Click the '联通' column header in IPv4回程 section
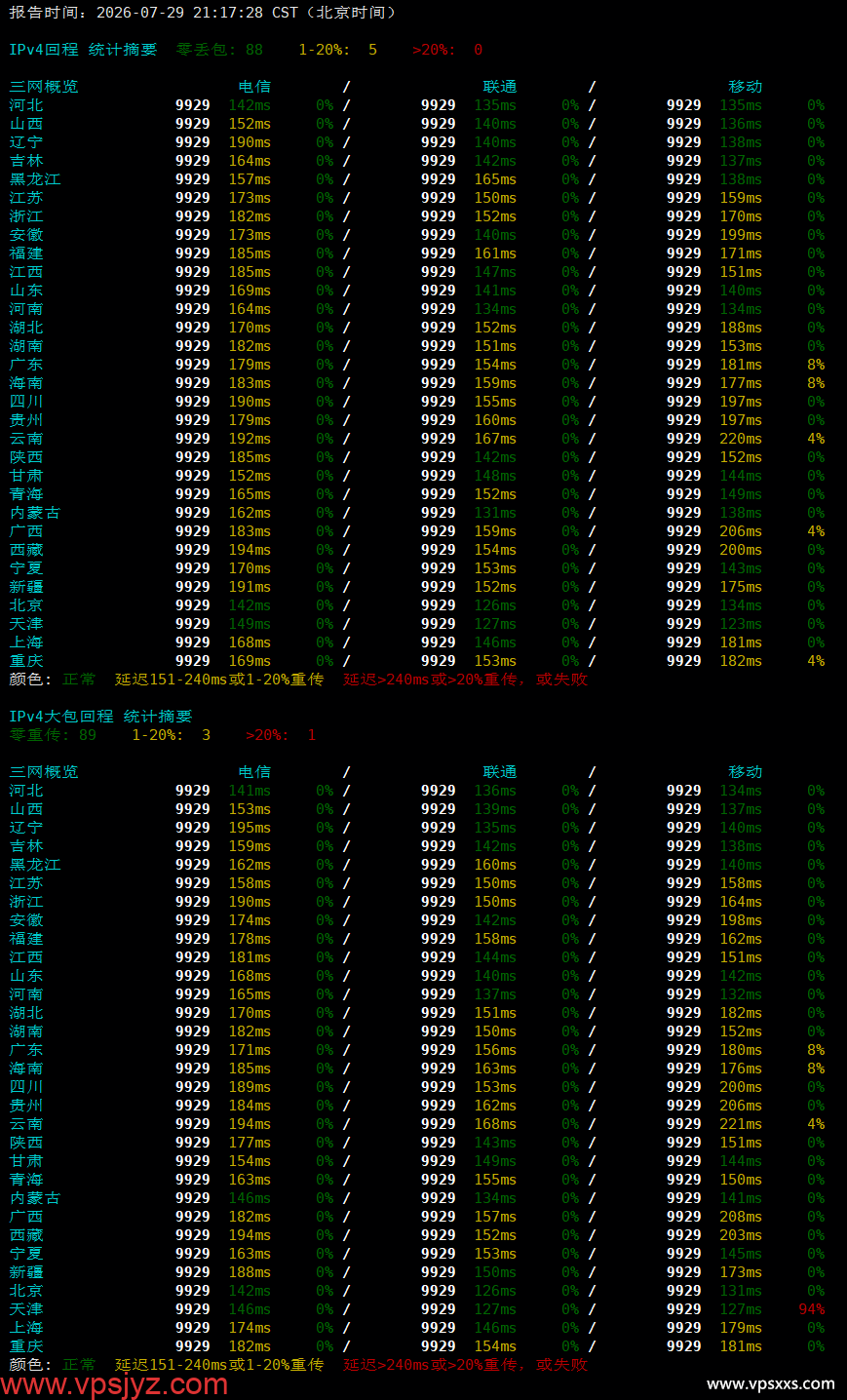847x1400 pixels. click(500, 87)
